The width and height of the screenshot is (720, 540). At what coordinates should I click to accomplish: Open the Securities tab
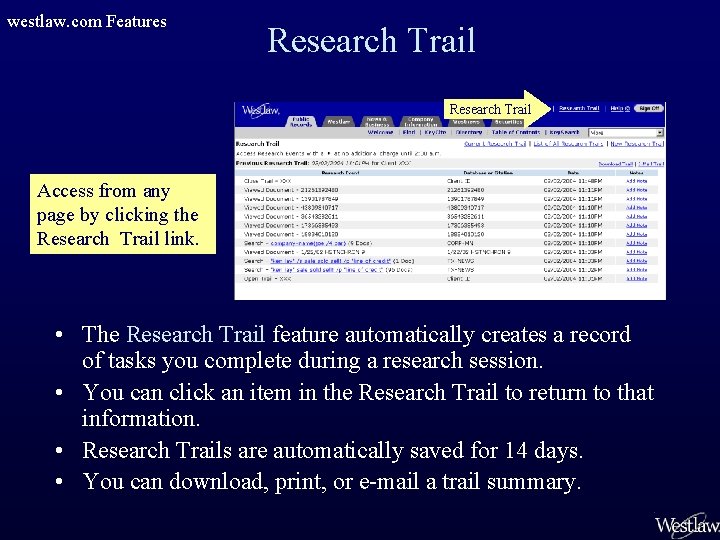(508, 122)
